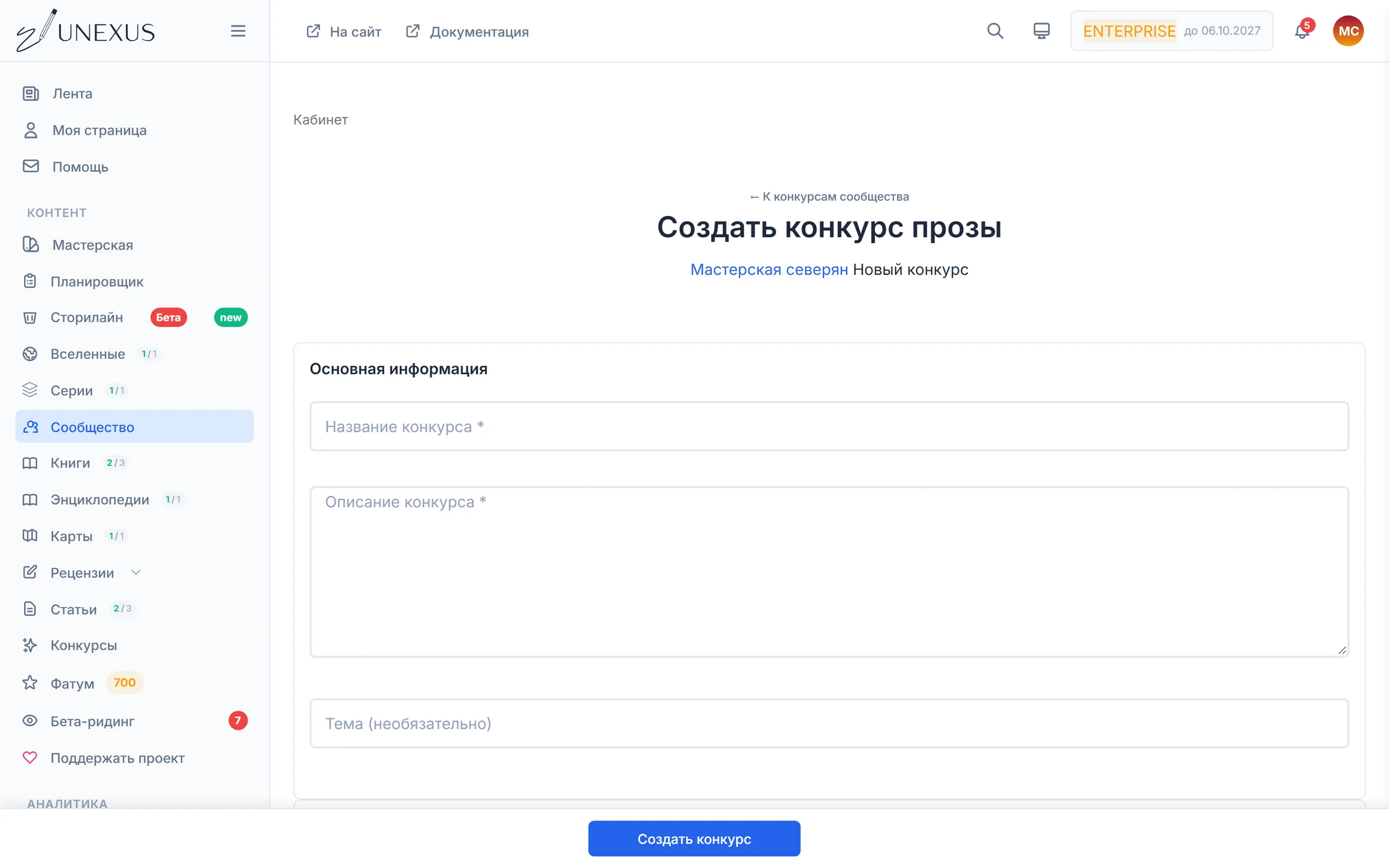This screenshot has width=1389, height=868.
Task: Open Карты in the sidebar
Action: [x=134, y=536]
